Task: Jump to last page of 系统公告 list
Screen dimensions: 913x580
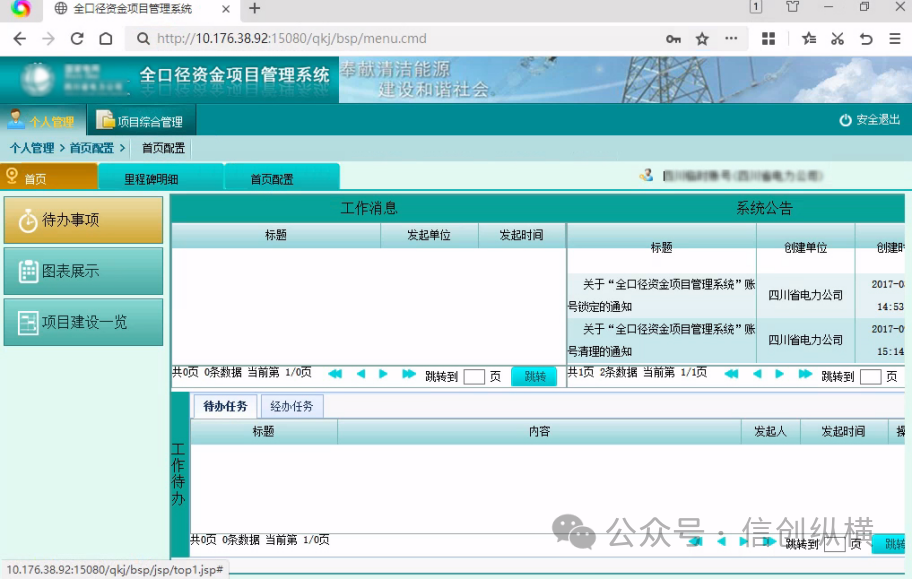Action: click(x=805, y=374)
